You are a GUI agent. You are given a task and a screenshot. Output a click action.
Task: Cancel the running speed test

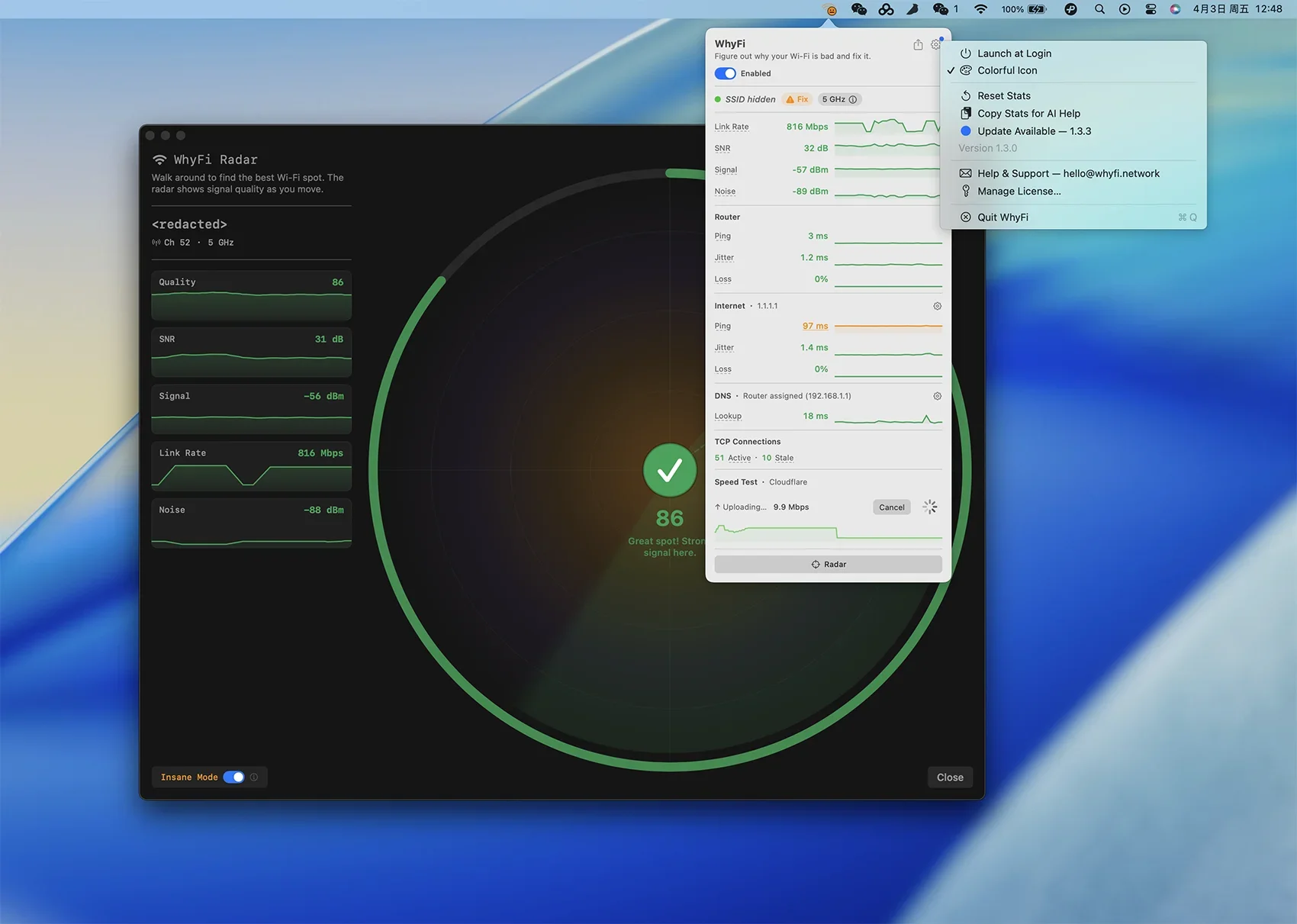[x=891, y=507]
